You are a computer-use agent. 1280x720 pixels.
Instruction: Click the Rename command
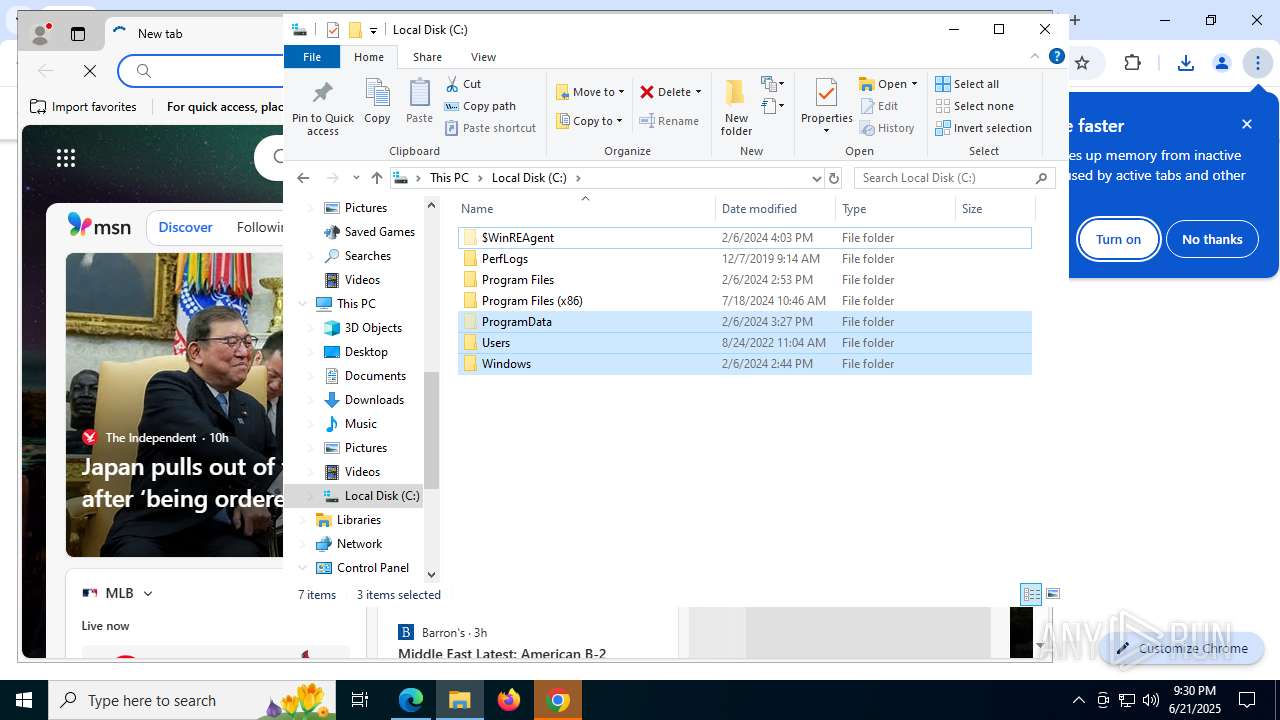(669, 121)
